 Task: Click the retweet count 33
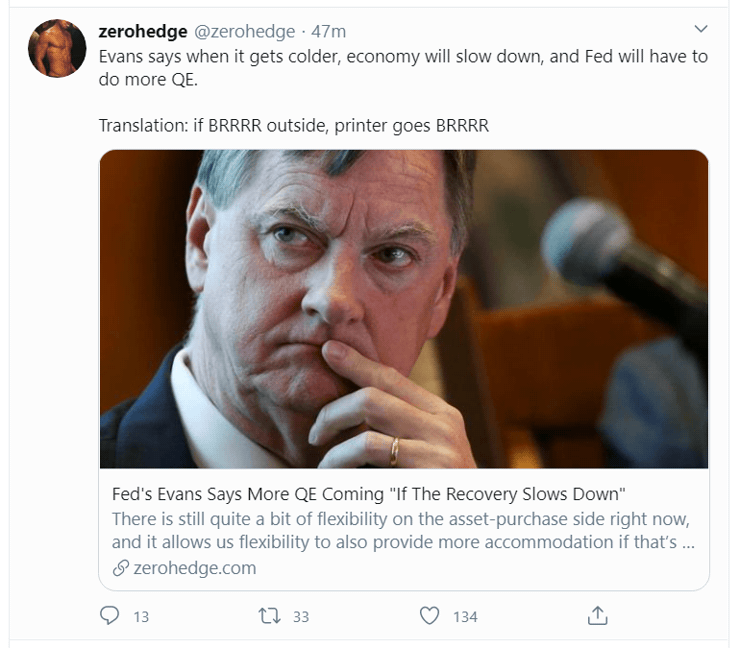click(x=300, y=617)
